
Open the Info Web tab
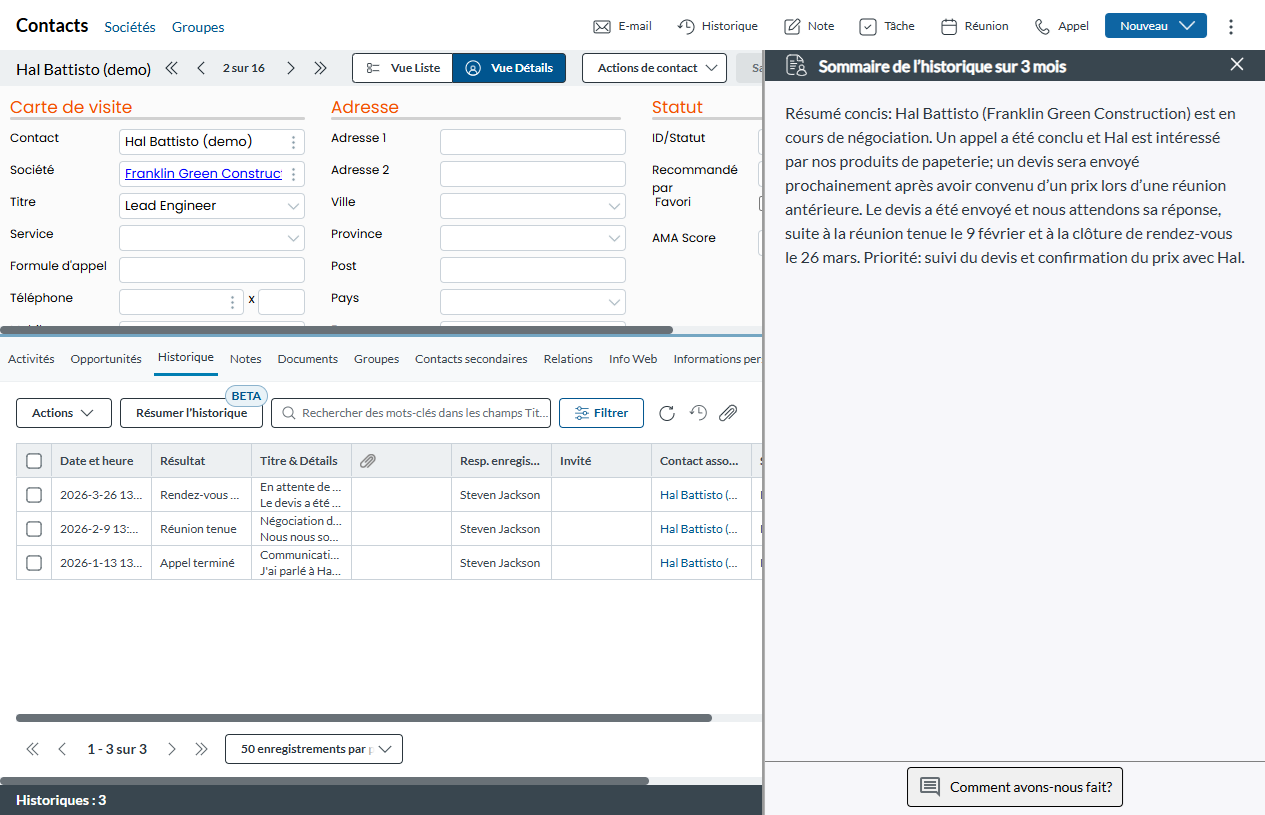tap(633, 359)
